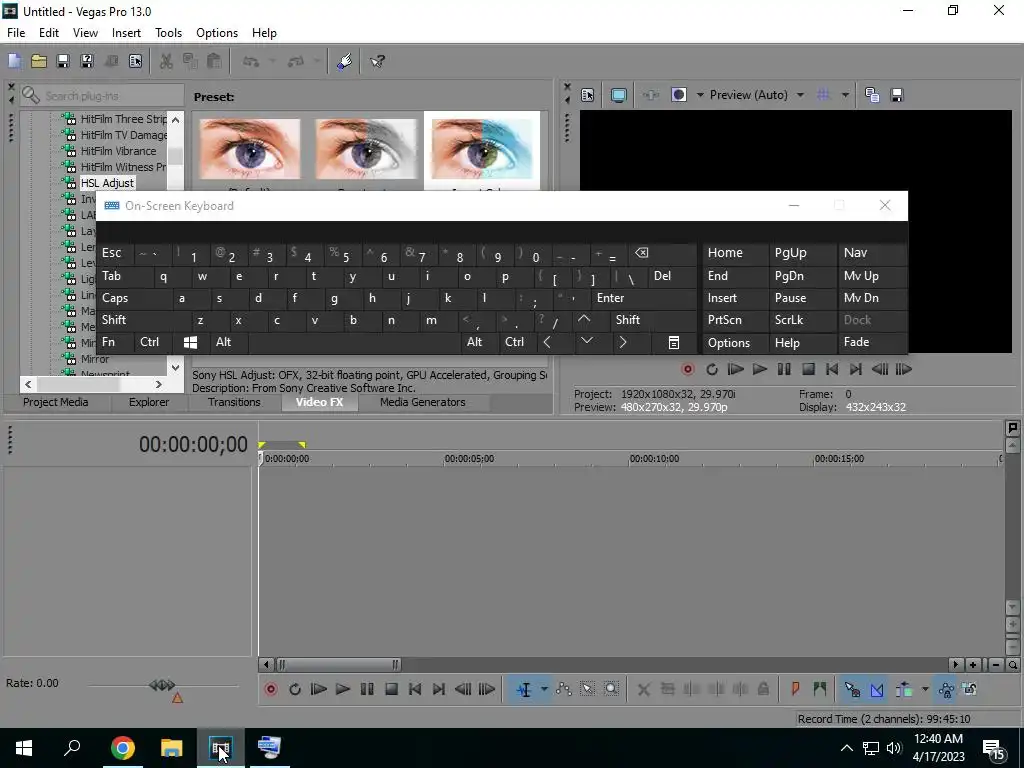Select the Envelope Edit tool
This screenshot has width=1024, height=768.
click(x=564, y=690)
